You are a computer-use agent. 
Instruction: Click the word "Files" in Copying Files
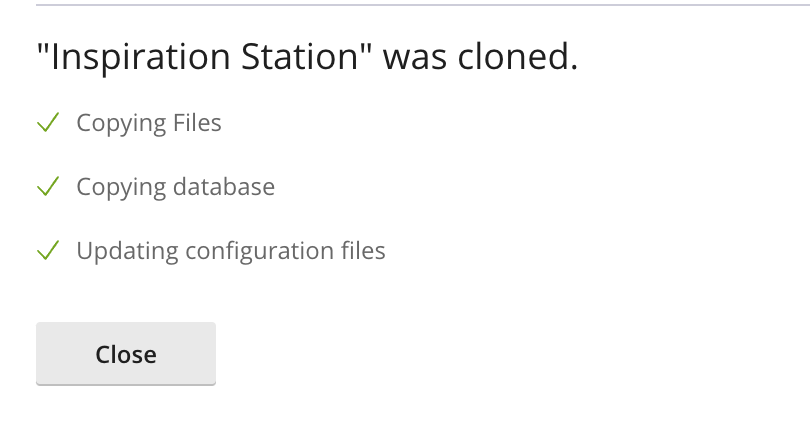tap(197, 123)
